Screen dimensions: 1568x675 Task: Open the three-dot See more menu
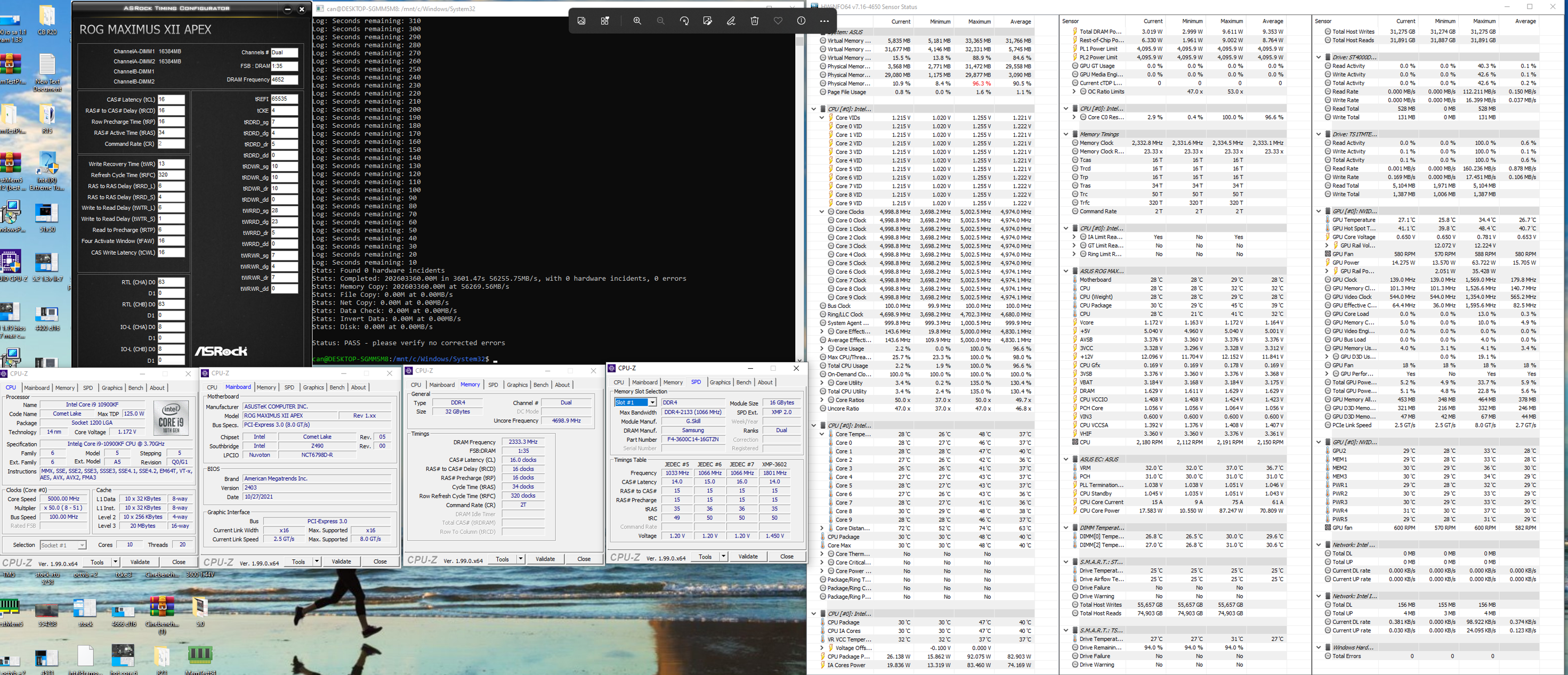tap(824, 21)
